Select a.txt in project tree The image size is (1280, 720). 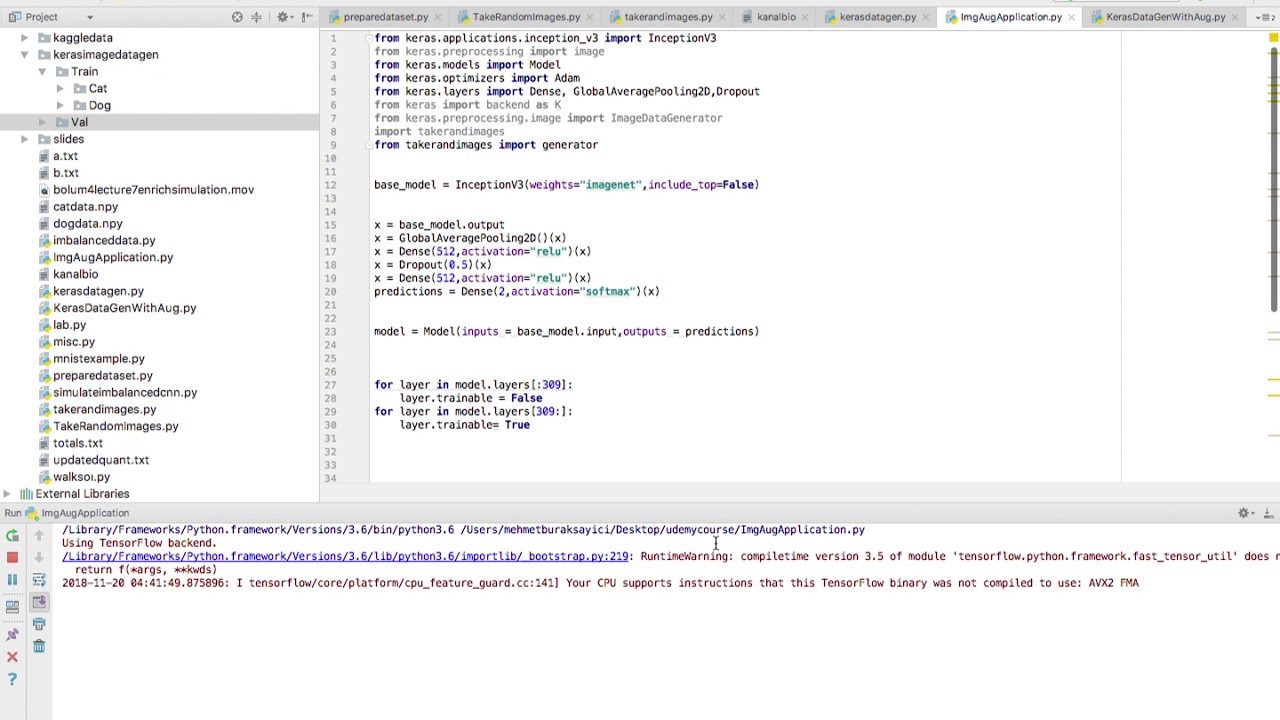[65, 156]
